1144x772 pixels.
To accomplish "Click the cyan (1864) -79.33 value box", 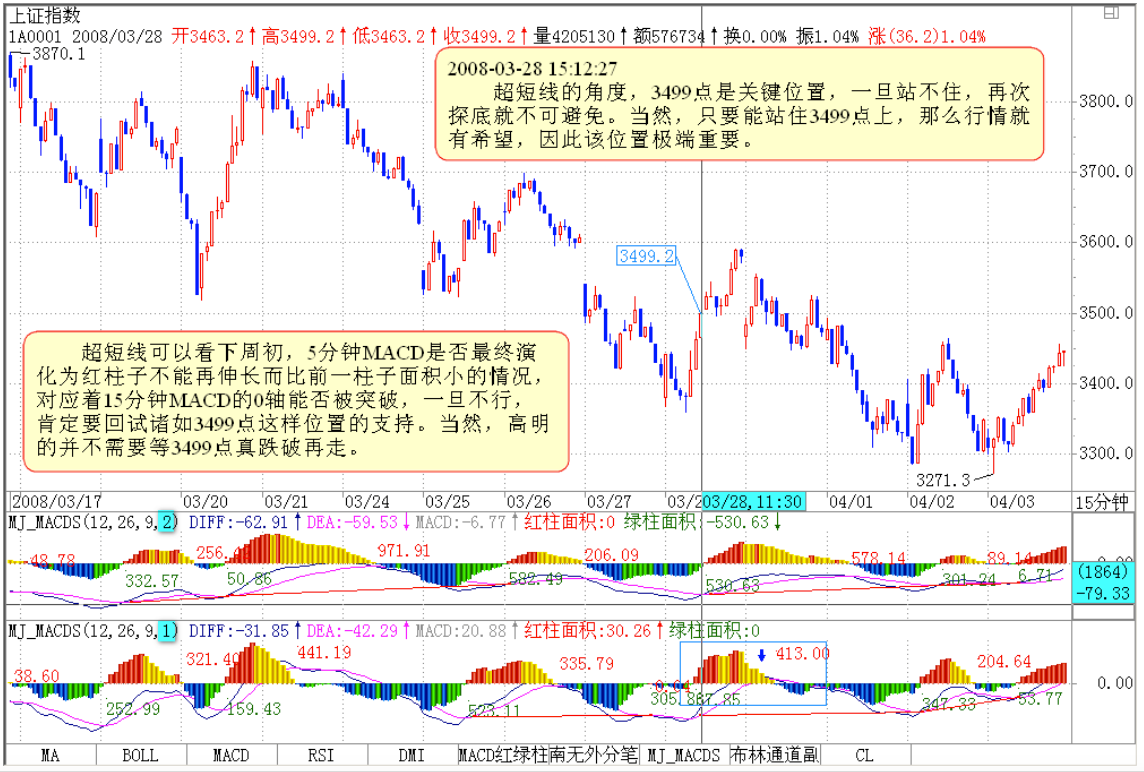I will point(1102,582).
